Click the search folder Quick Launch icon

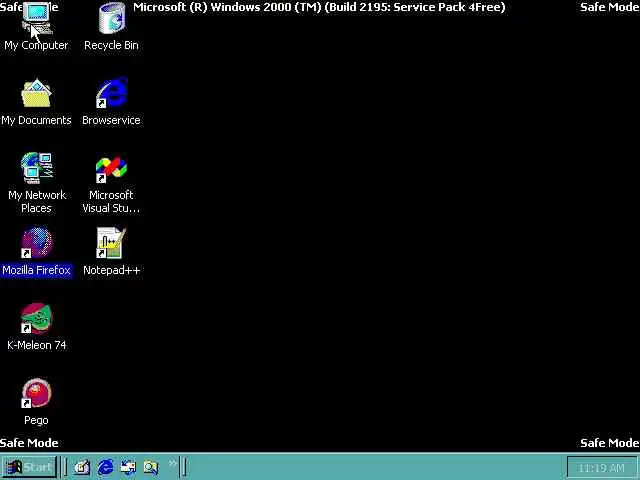coord(151,467)
